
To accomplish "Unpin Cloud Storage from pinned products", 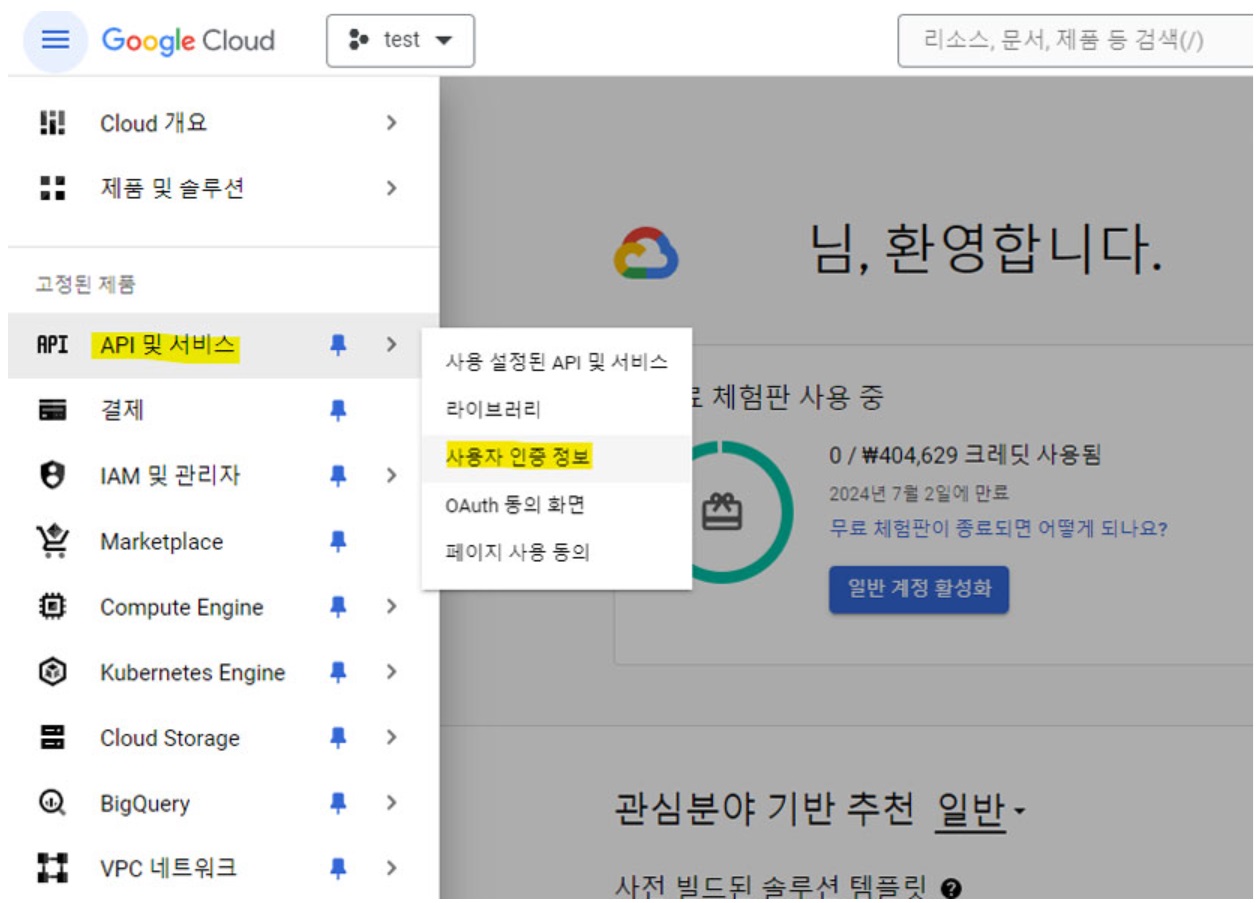I will pyautogui.click(x=338, y=738).
